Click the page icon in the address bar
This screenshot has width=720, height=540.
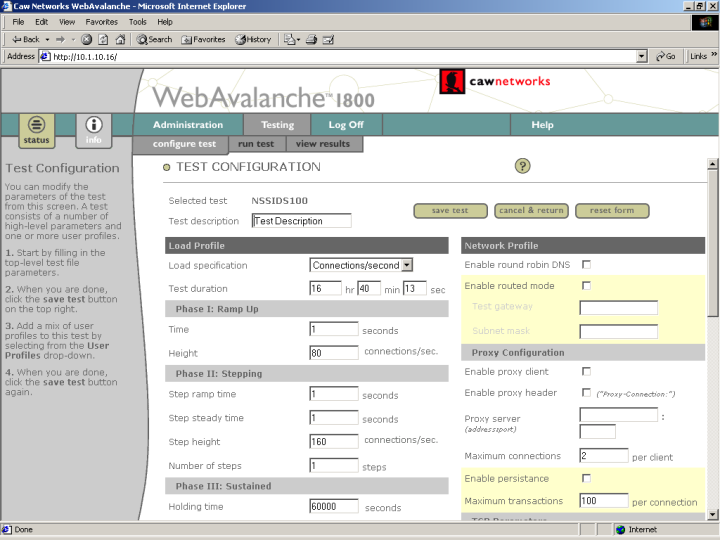(x=45, y=56)
